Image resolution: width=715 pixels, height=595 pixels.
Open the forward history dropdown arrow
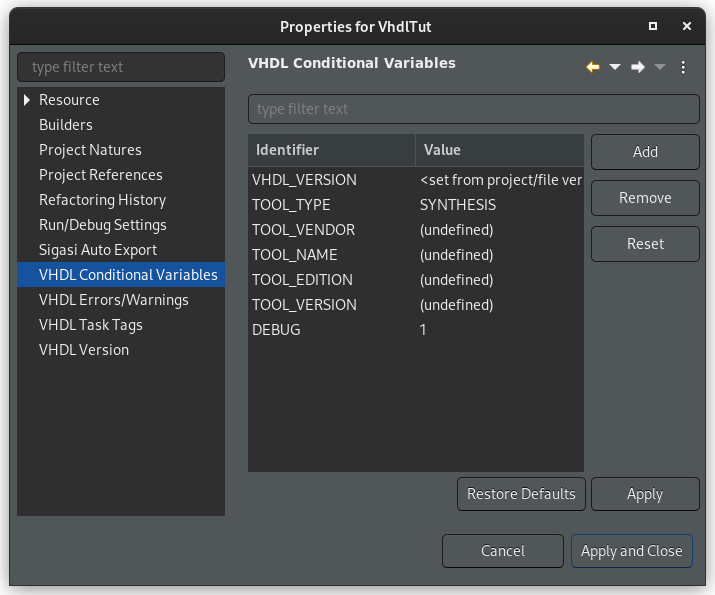[660, 67]
